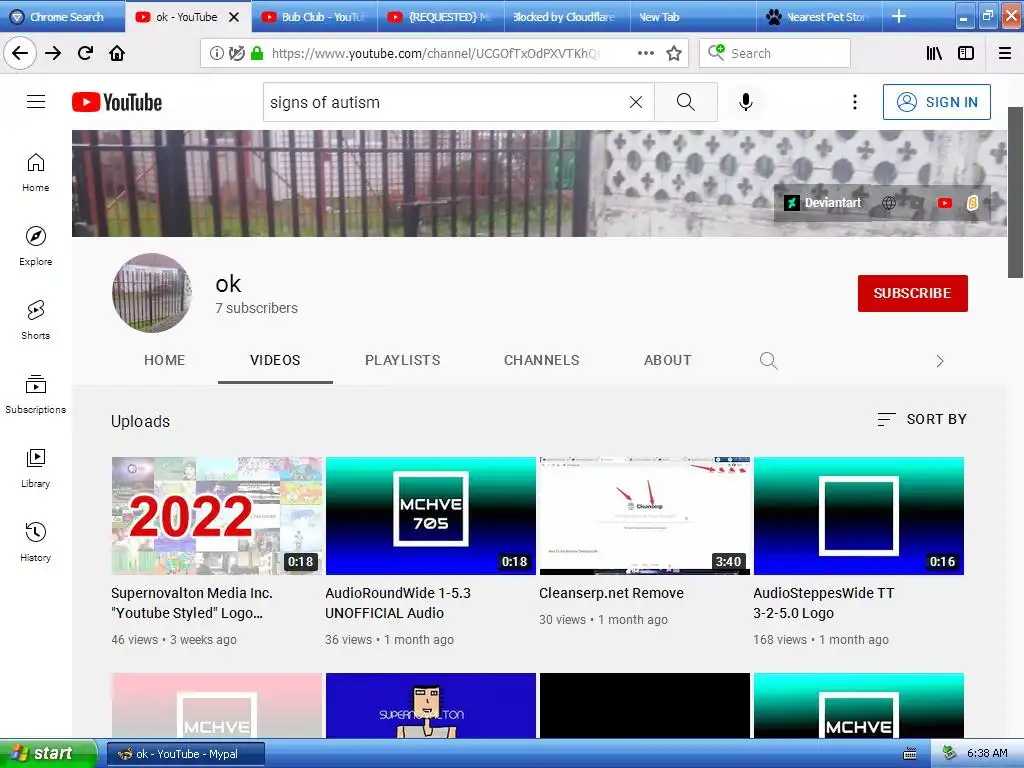Image resolution: width=1024 pixels, height=768 pixels.
Task: Switch to the VIDEOS channel tab
Action: click(x=275, y=360)
